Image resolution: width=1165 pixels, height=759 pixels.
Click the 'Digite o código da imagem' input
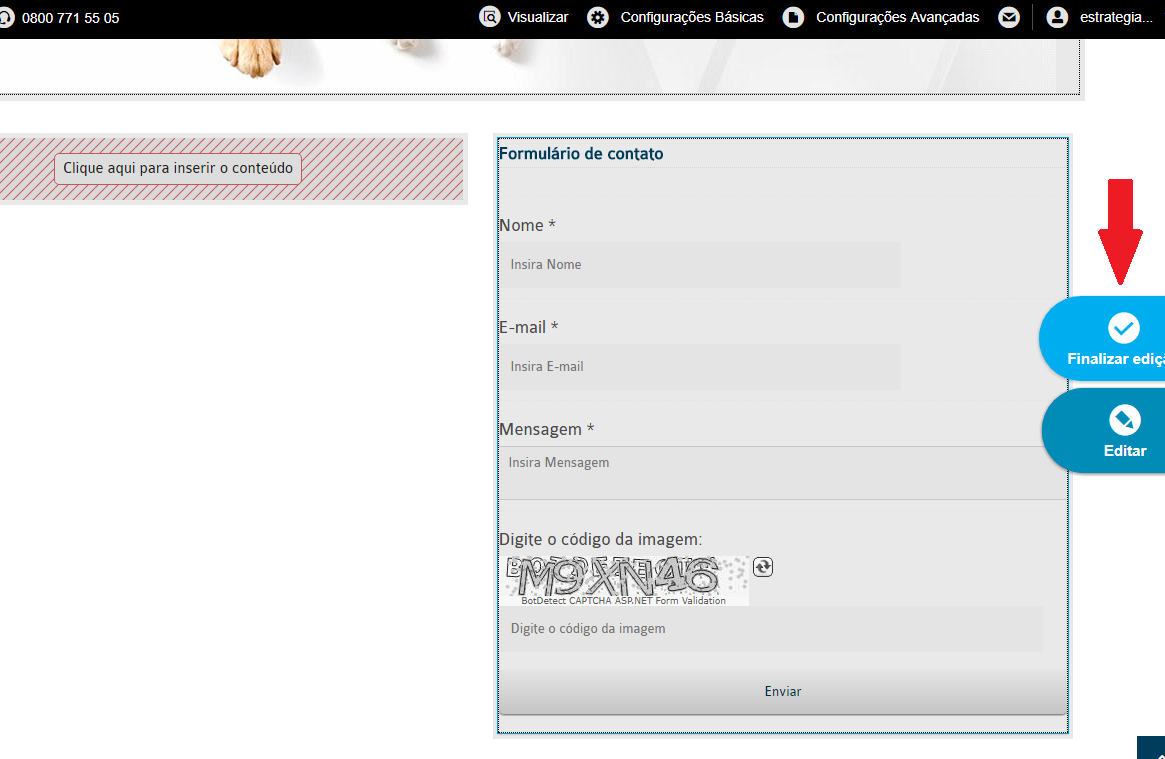(x=770, y=629)
